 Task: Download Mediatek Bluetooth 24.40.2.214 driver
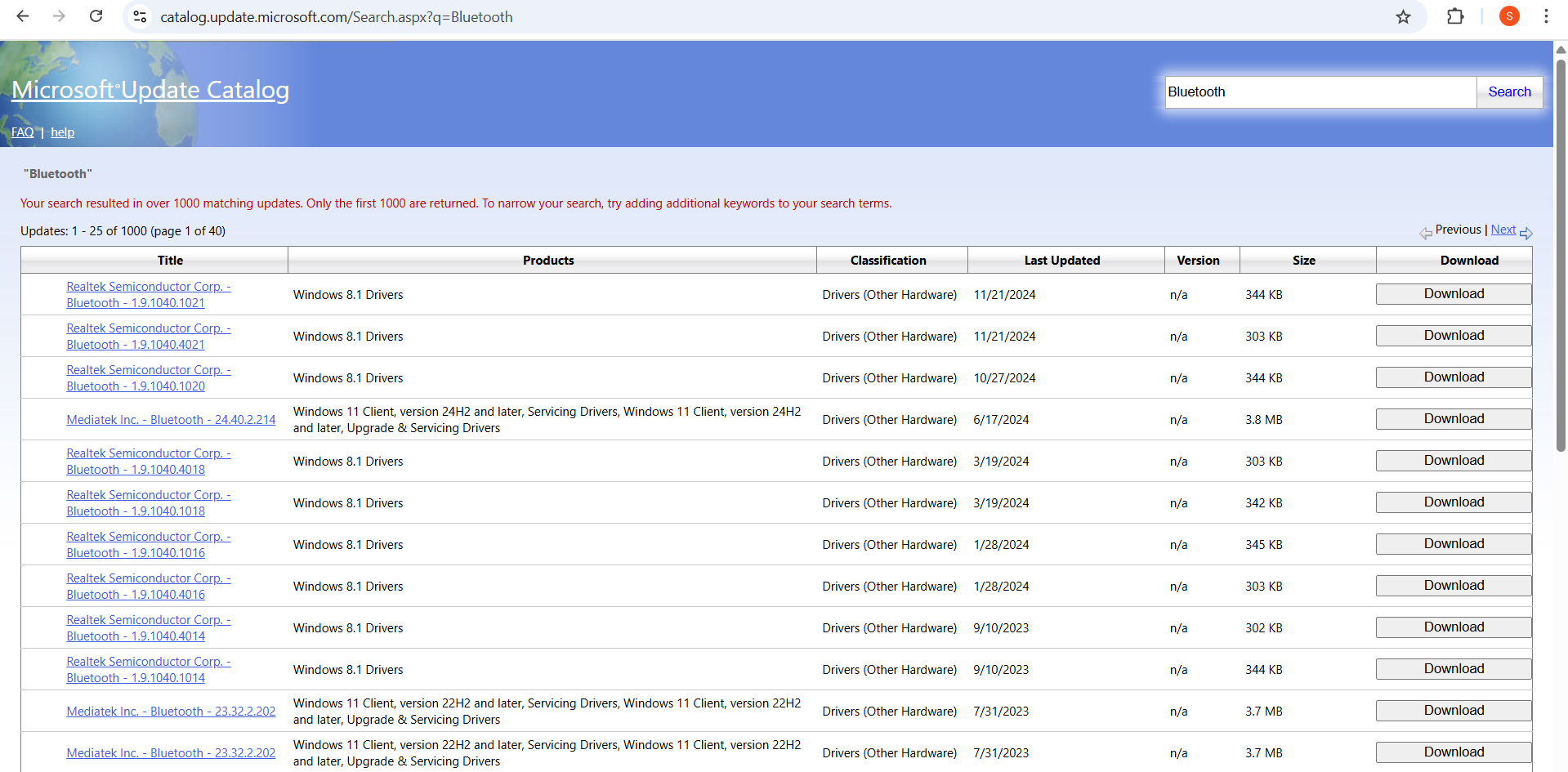tap(1453, 419)
